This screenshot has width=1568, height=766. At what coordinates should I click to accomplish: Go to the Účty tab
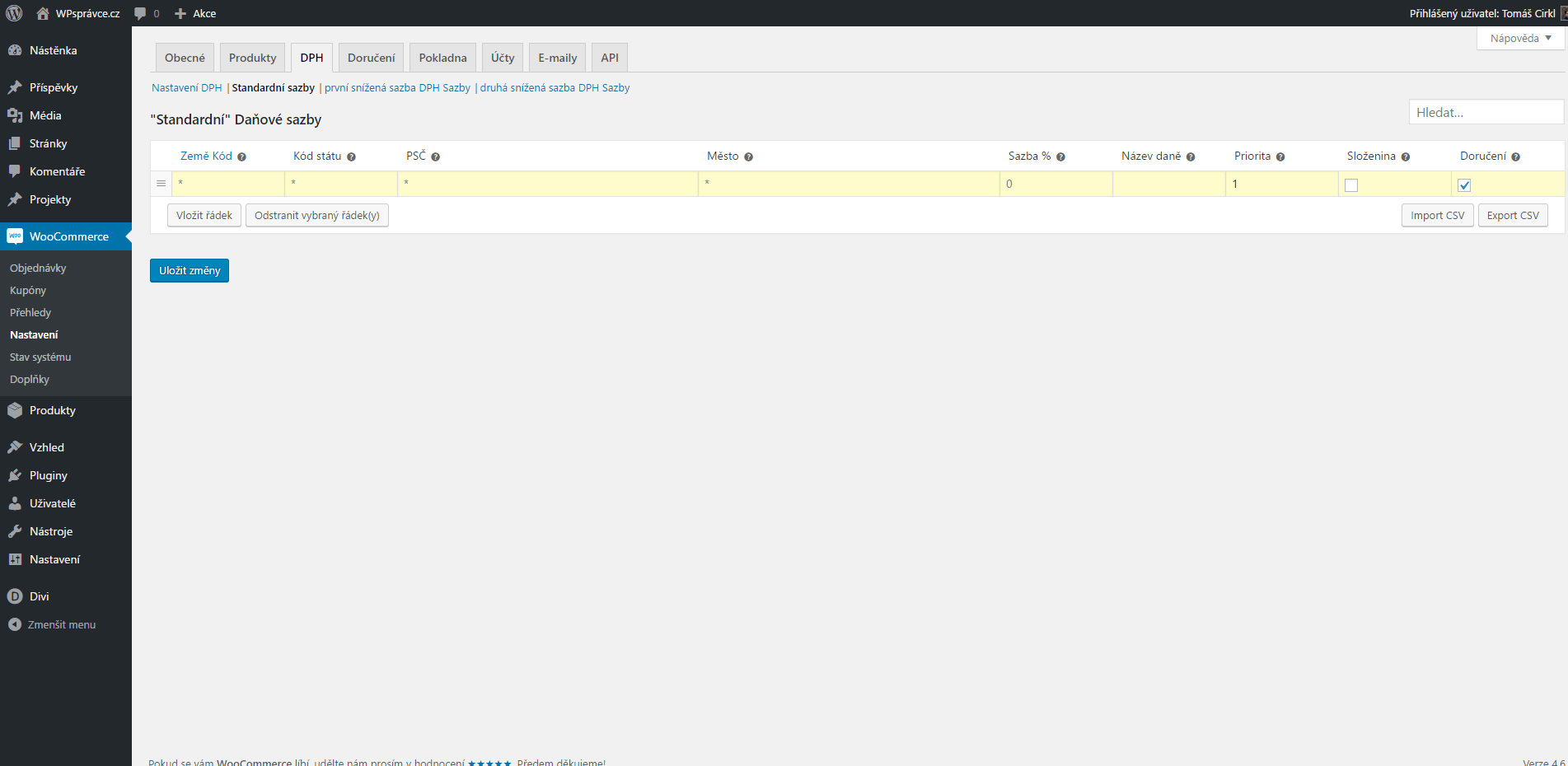click(503, 58)
